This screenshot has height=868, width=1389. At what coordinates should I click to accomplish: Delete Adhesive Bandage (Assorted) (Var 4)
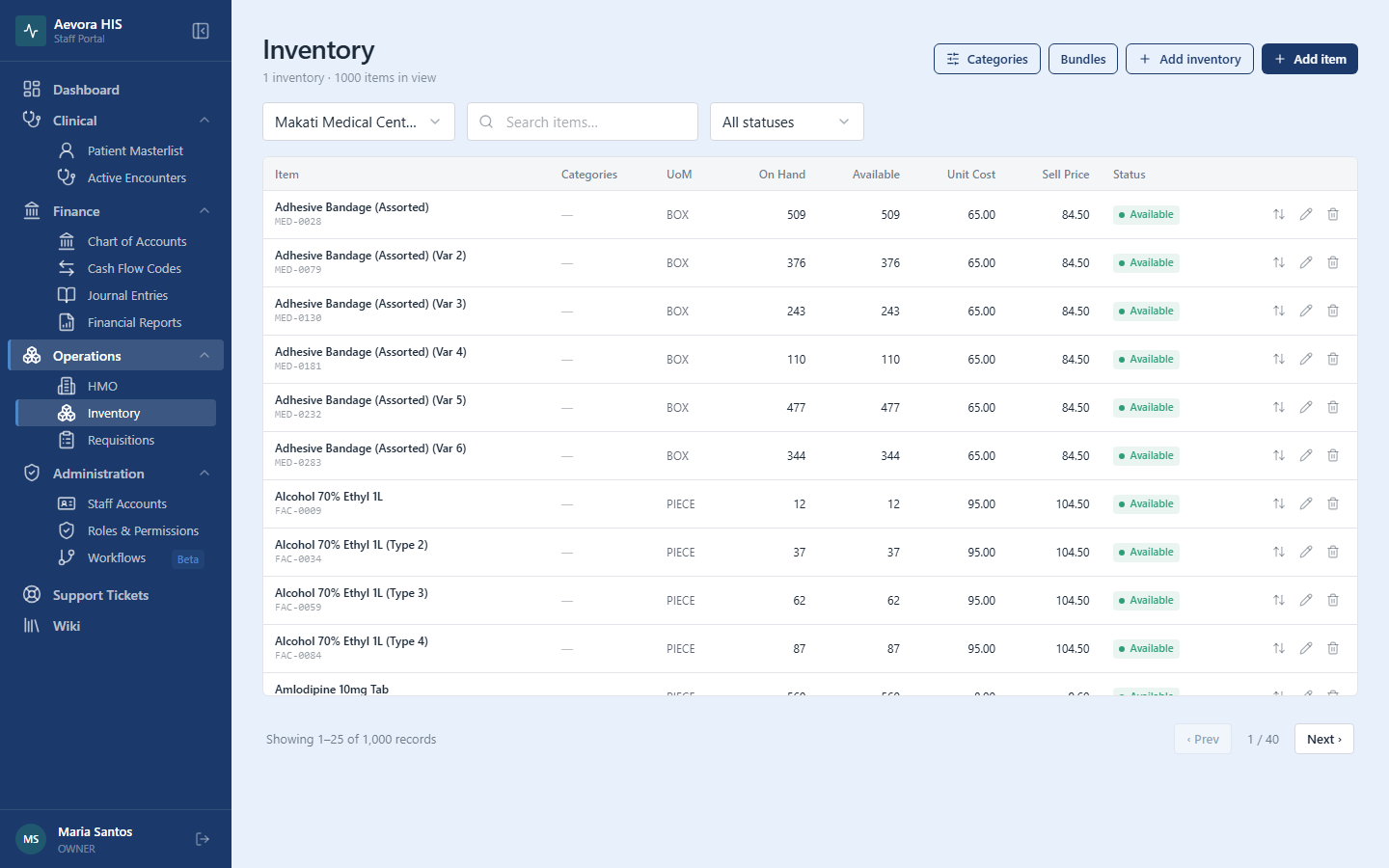pyautogui.click(x=1333, y=359)
